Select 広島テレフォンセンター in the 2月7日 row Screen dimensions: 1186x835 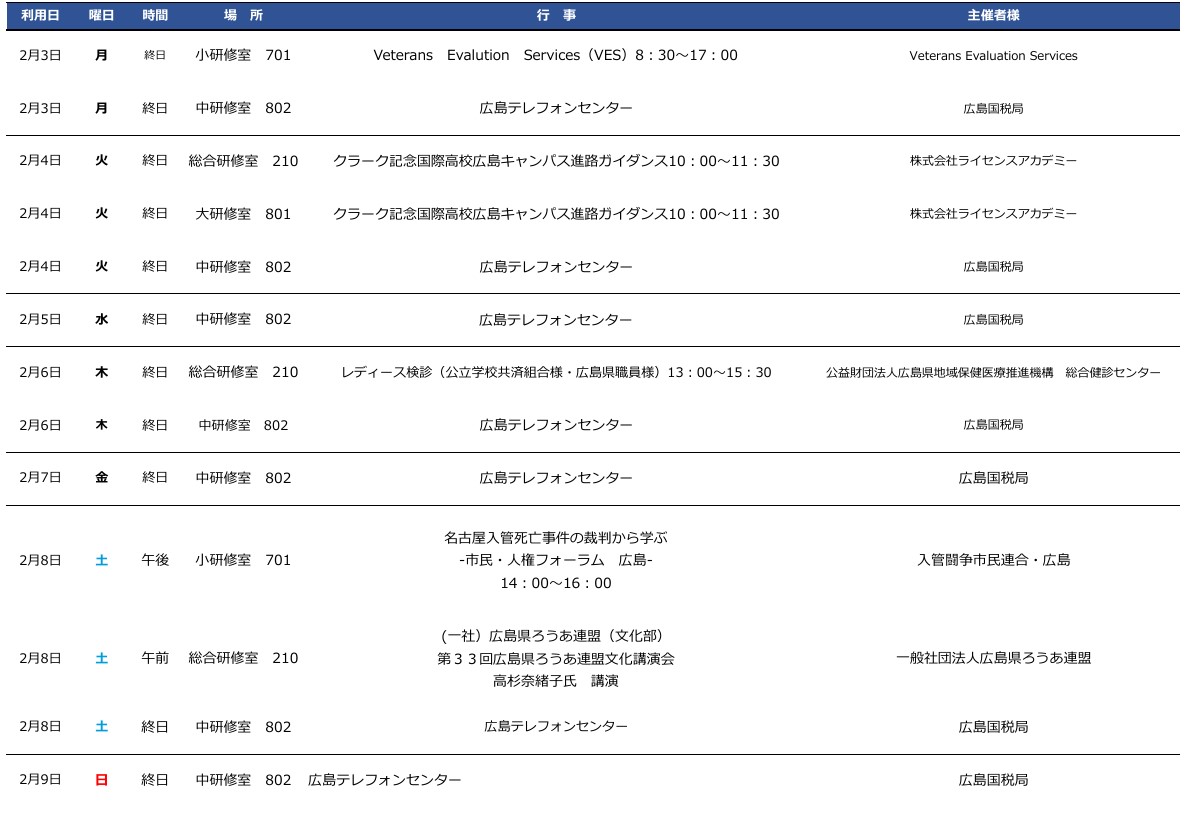555,478
